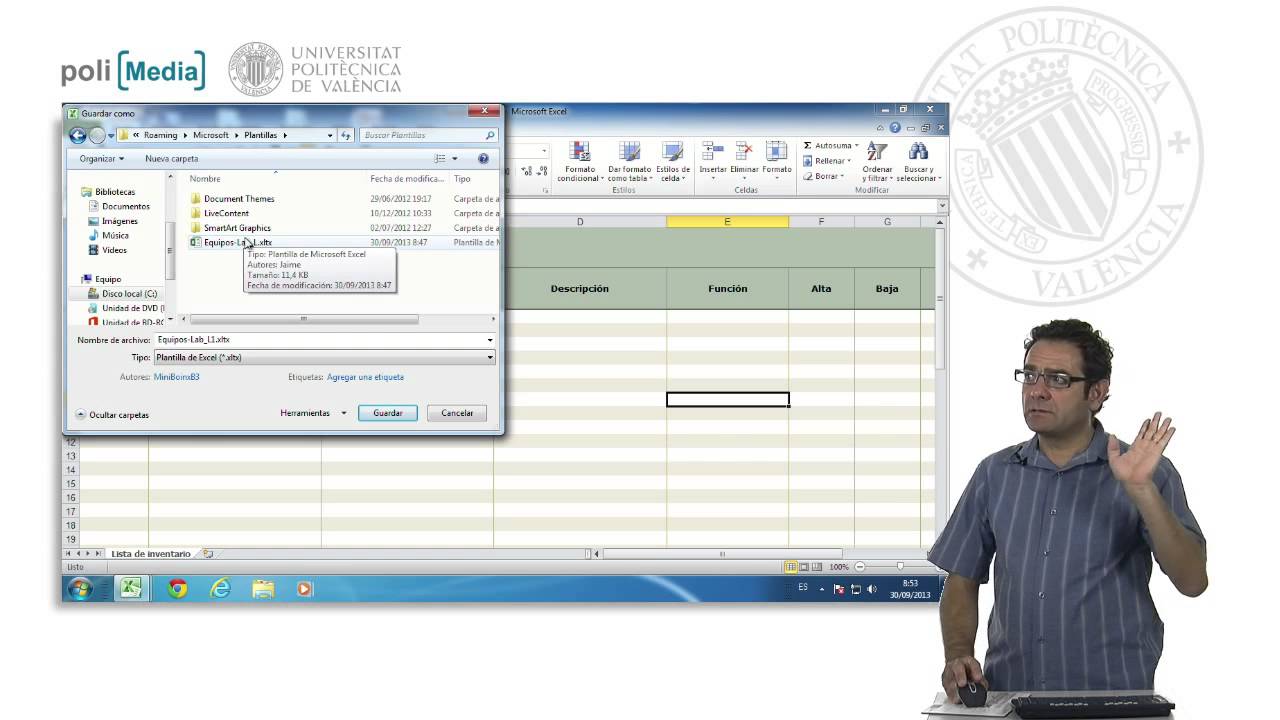Click the Cancelar button
Screen dimensions: 1280x720
(457, 413)
